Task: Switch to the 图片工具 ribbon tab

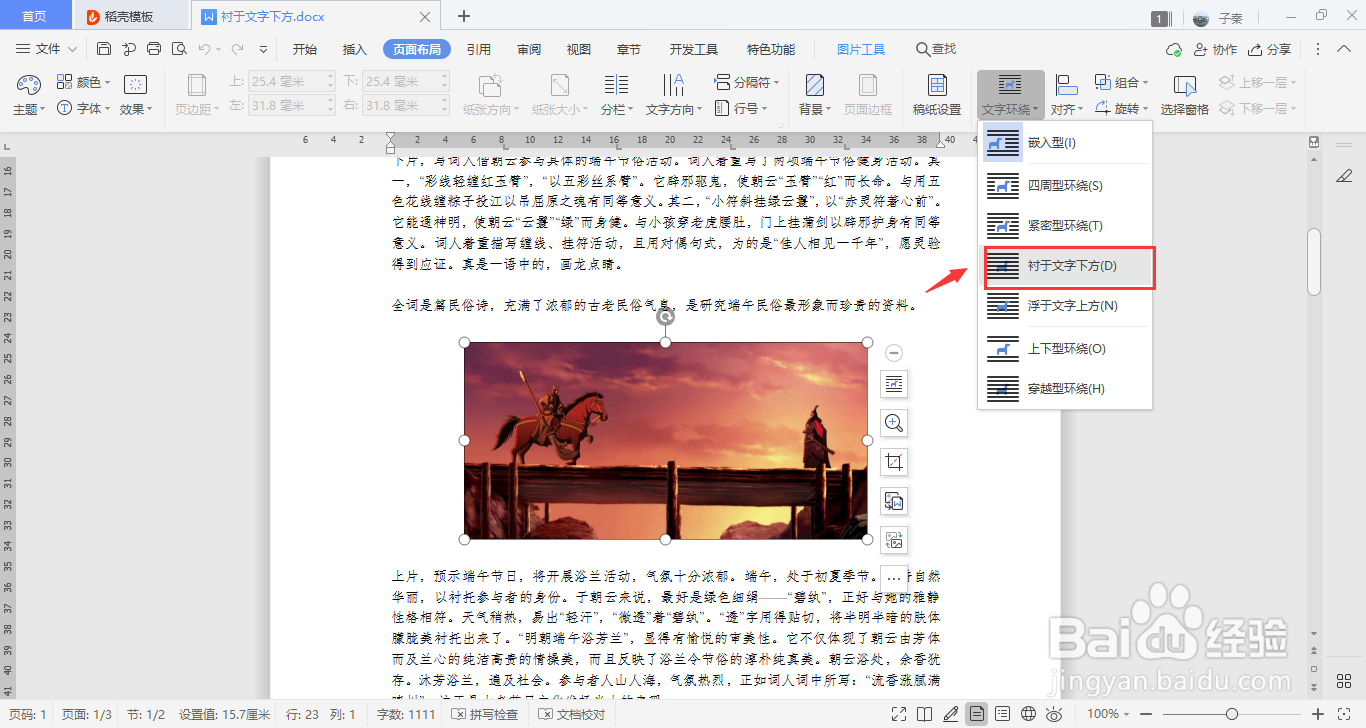Action: 861,49
